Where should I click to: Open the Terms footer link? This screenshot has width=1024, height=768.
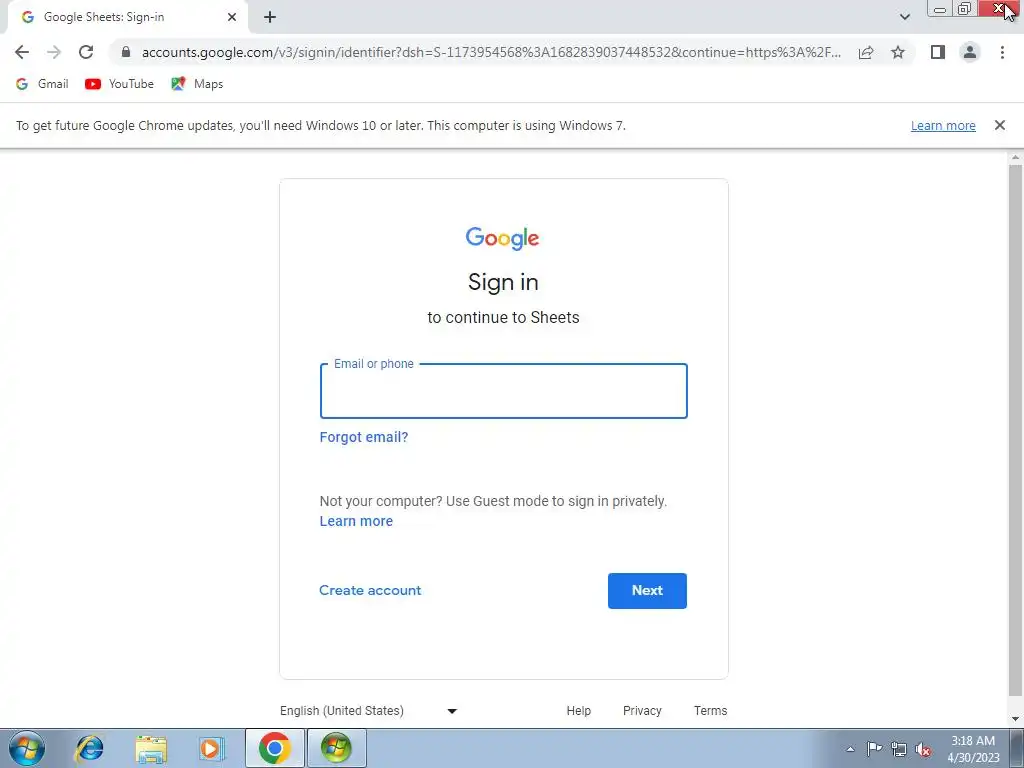(711, 711)
